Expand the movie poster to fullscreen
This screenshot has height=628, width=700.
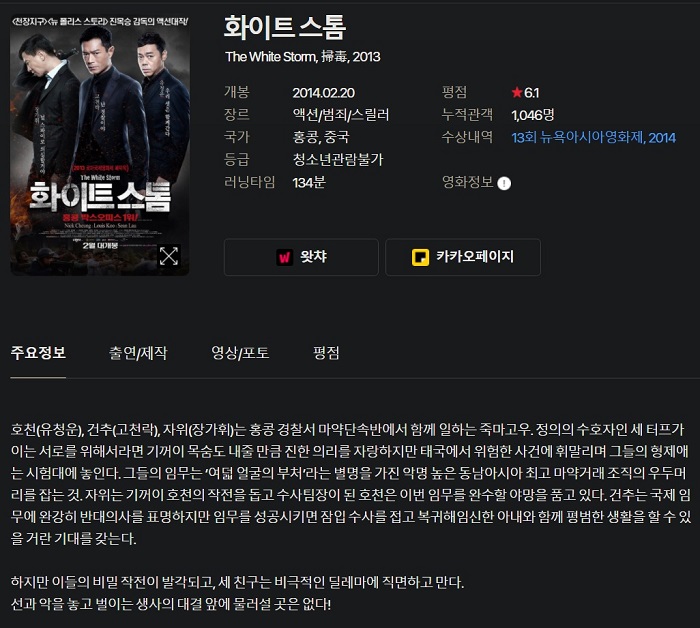169,256
